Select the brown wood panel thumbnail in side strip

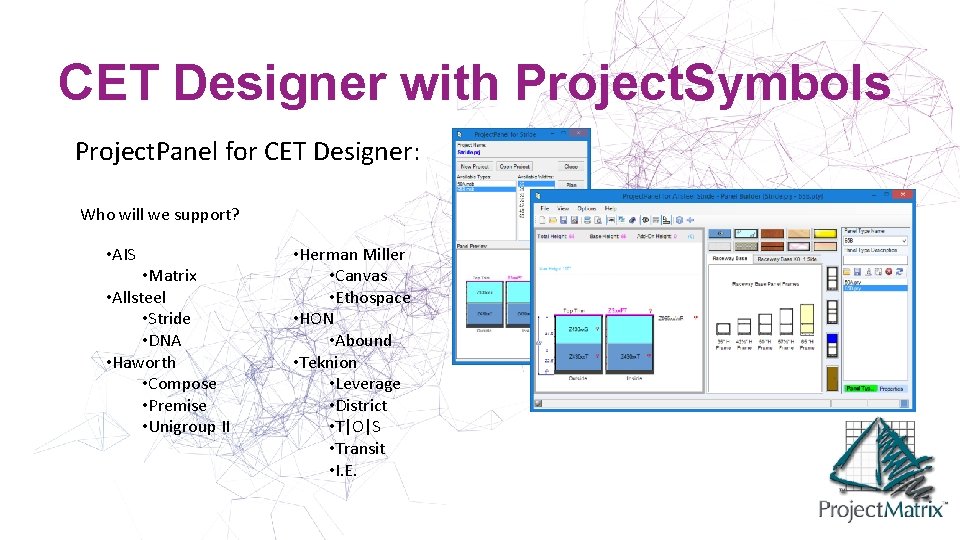(x=833, y=378)
